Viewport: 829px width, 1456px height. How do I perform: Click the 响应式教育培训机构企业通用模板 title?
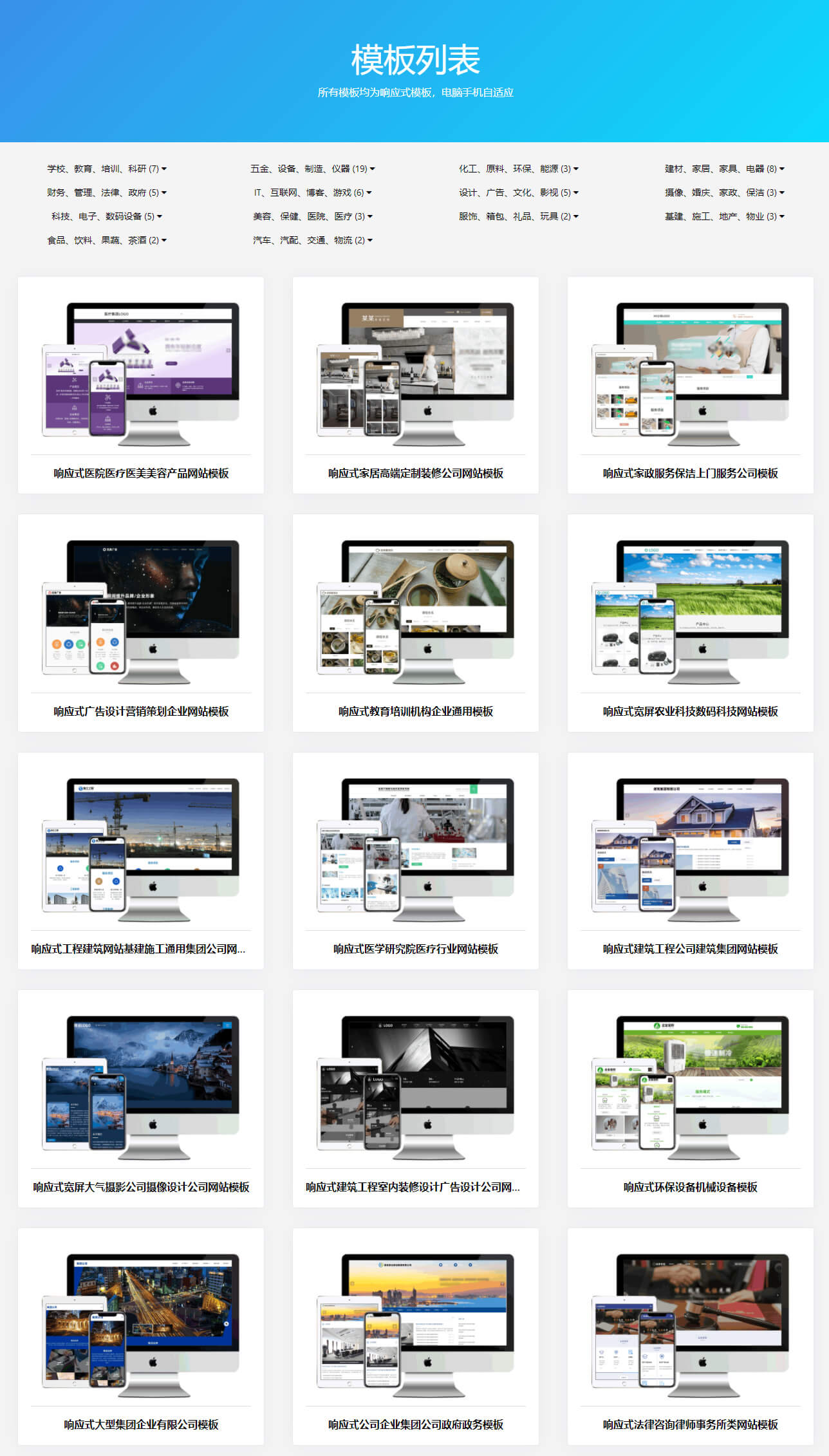click(416, 711)
